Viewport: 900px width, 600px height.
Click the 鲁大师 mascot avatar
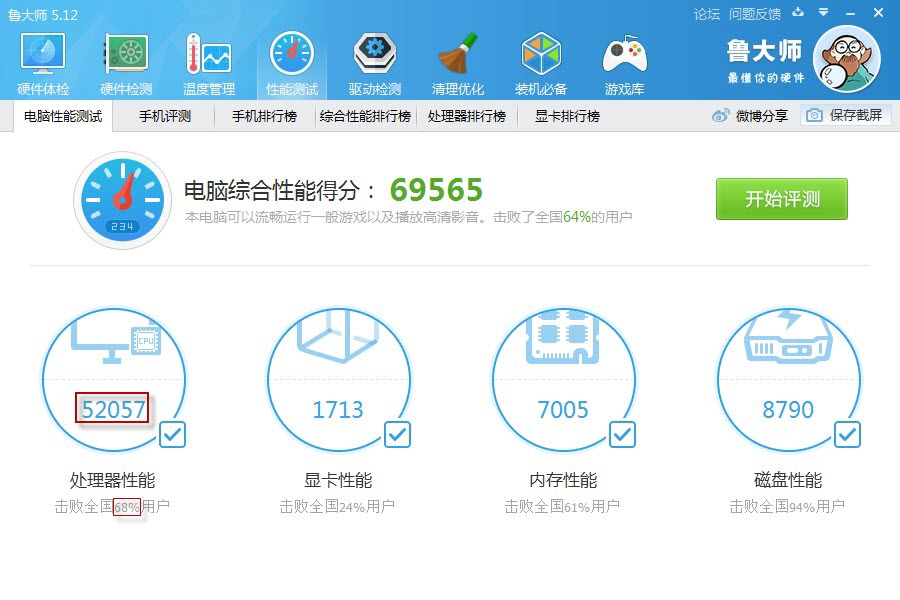click(847, 59)
